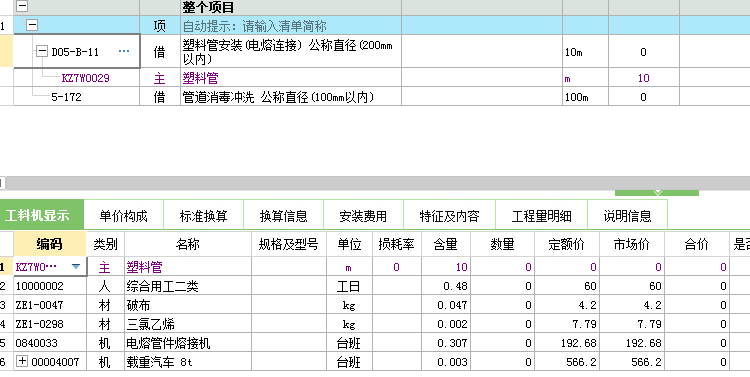Open the ellipsis button beside D05-B-11
750x377 pixels.
124,51
